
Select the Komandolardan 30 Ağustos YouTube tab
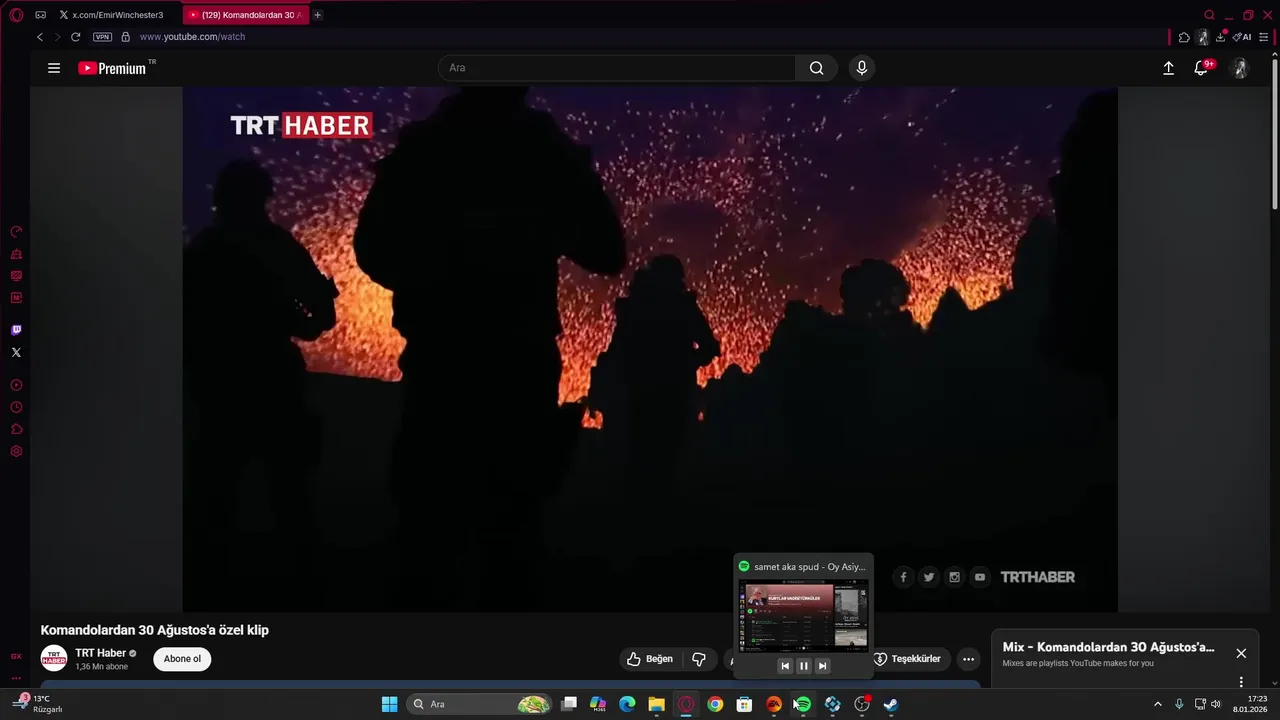point(246,15)
